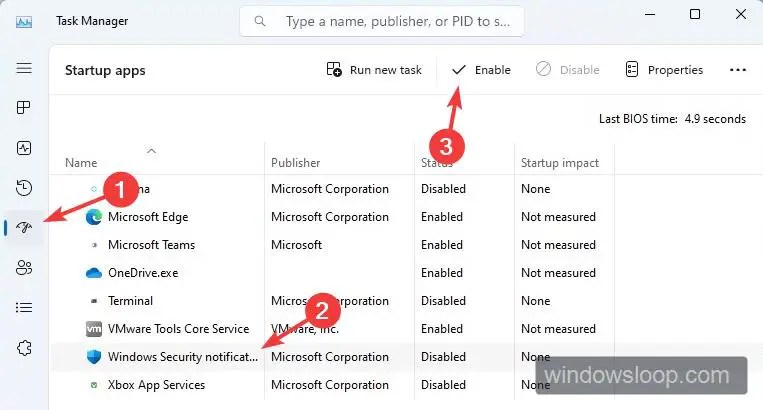Open the App history page icon

click(x=24, y=188)
